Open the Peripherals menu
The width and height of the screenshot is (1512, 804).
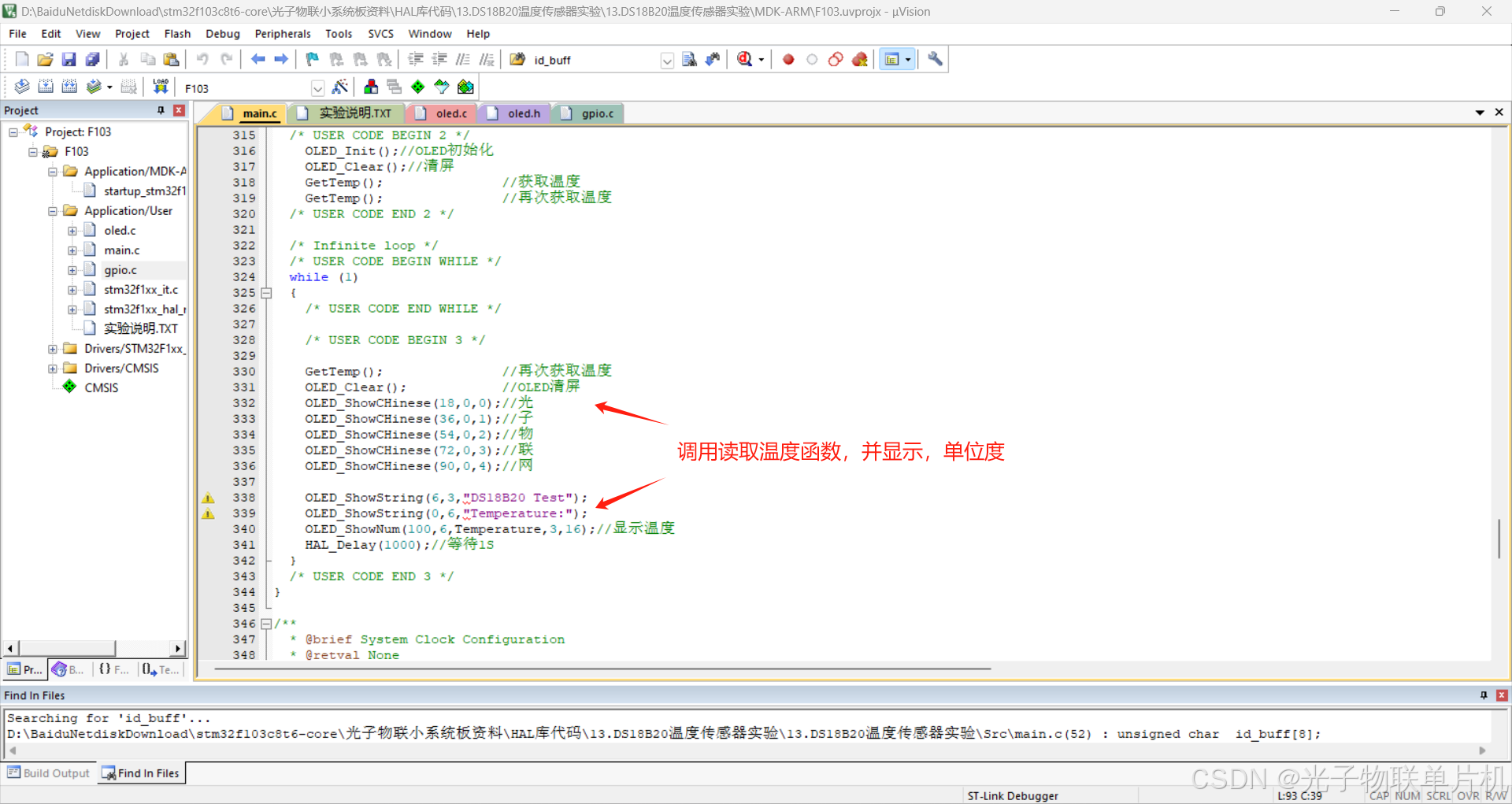point(283,34)
